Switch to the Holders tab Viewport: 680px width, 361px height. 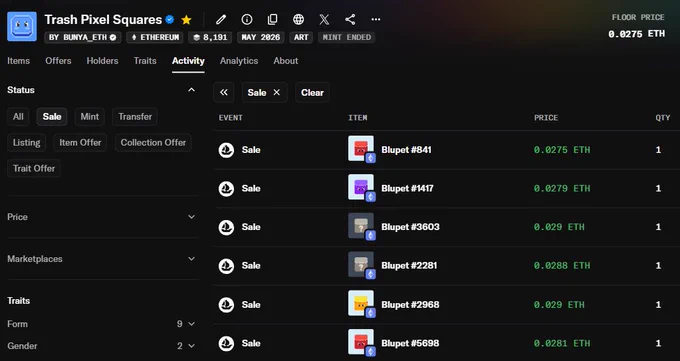coord(102,61)
